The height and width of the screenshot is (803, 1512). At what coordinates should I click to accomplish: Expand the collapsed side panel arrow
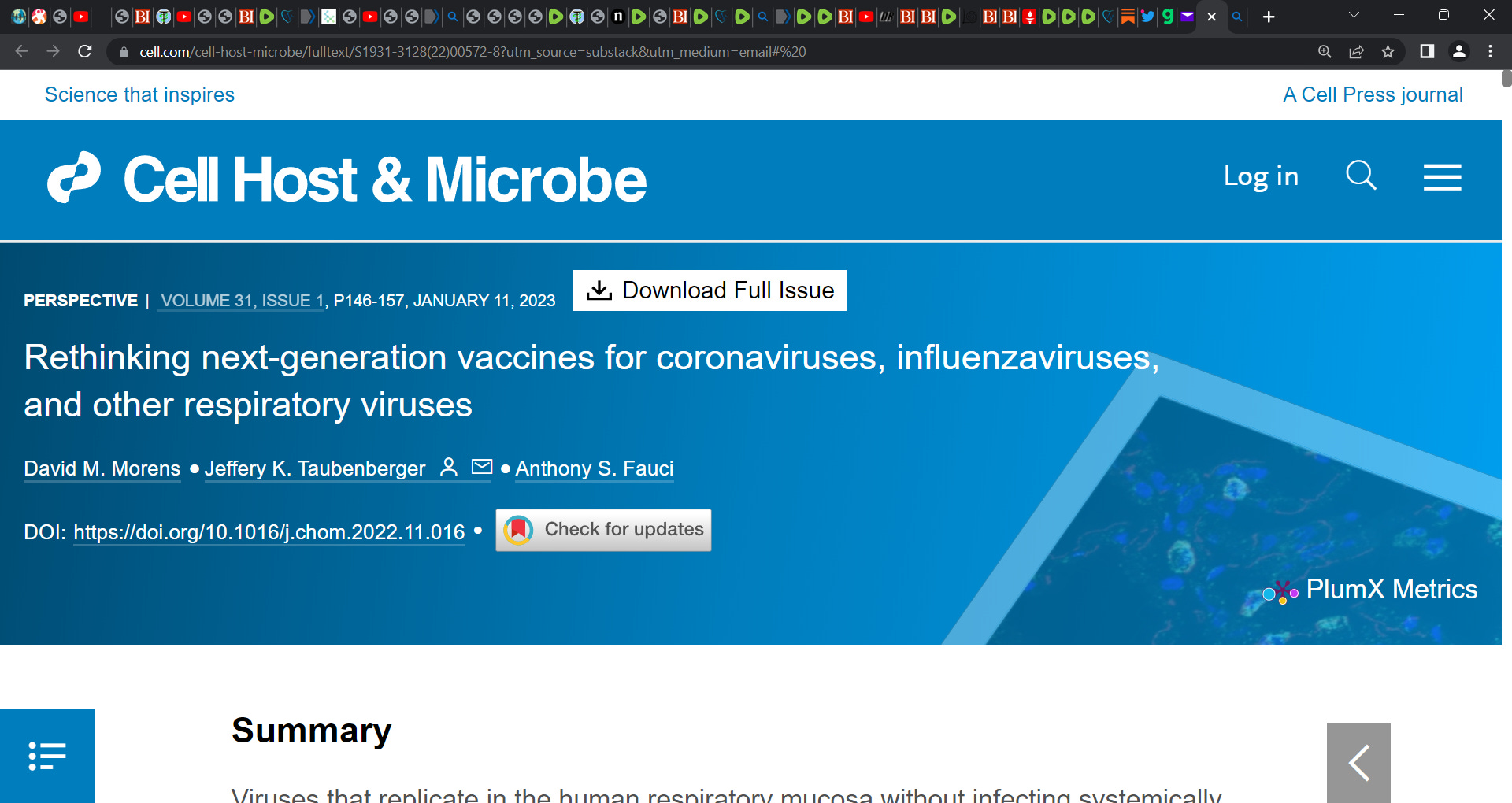click(x=1358, y=763)
